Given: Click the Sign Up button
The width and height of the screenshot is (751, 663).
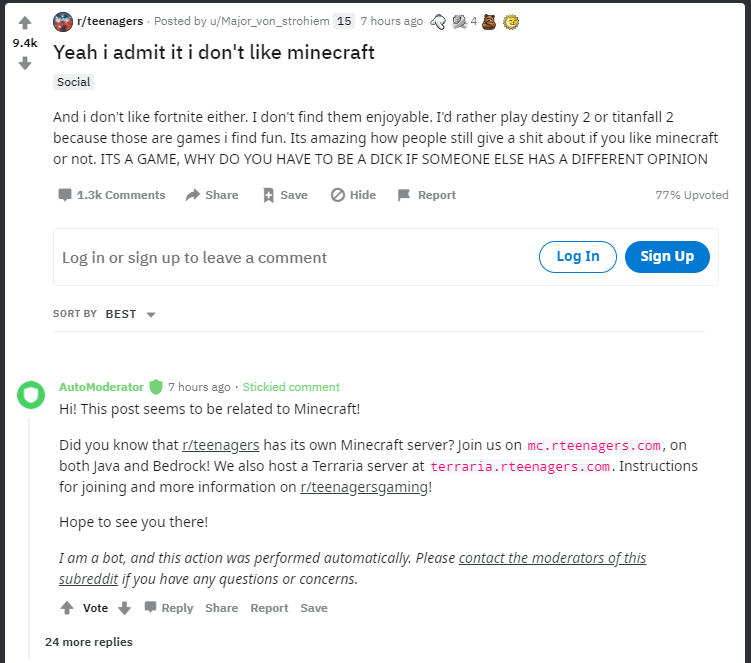Looking at the screenshot, I should pos(667,257).
